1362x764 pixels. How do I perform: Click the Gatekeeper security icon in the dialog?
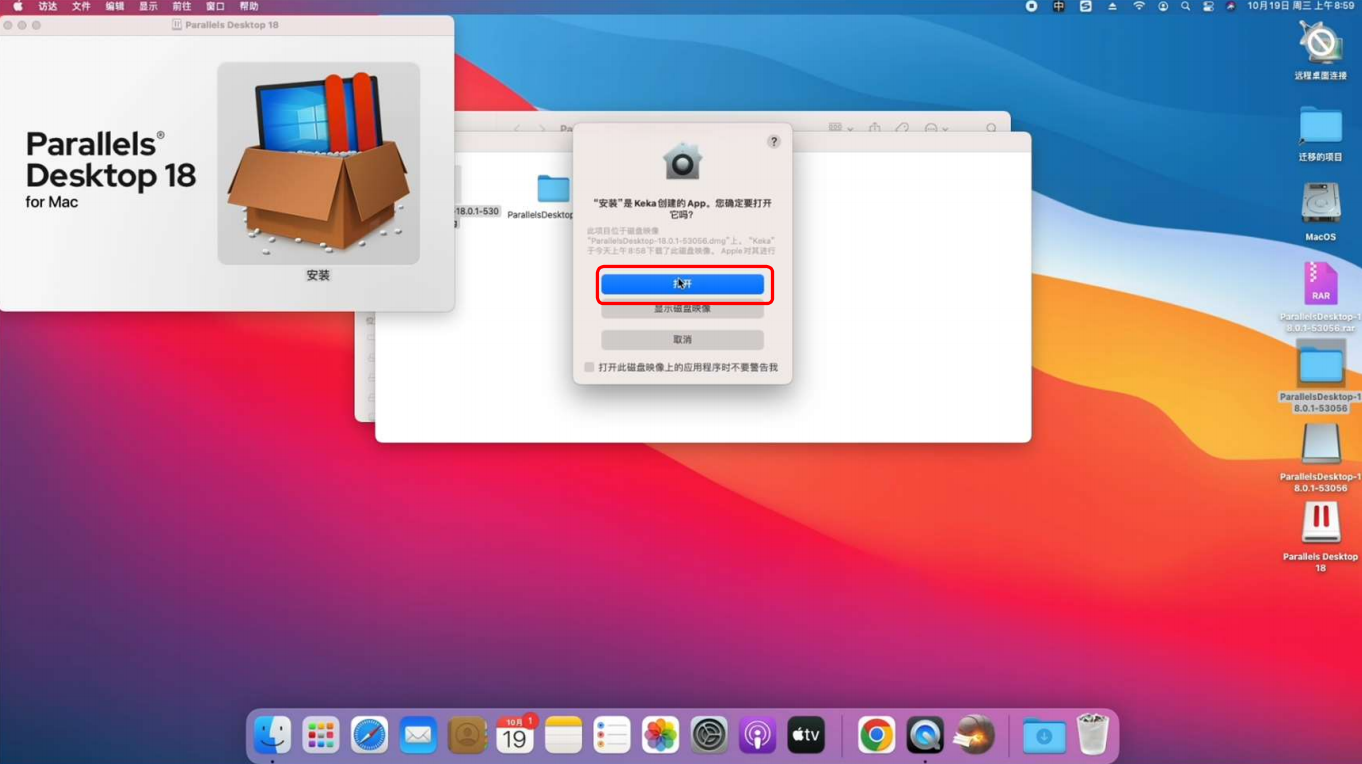[682, 162]
